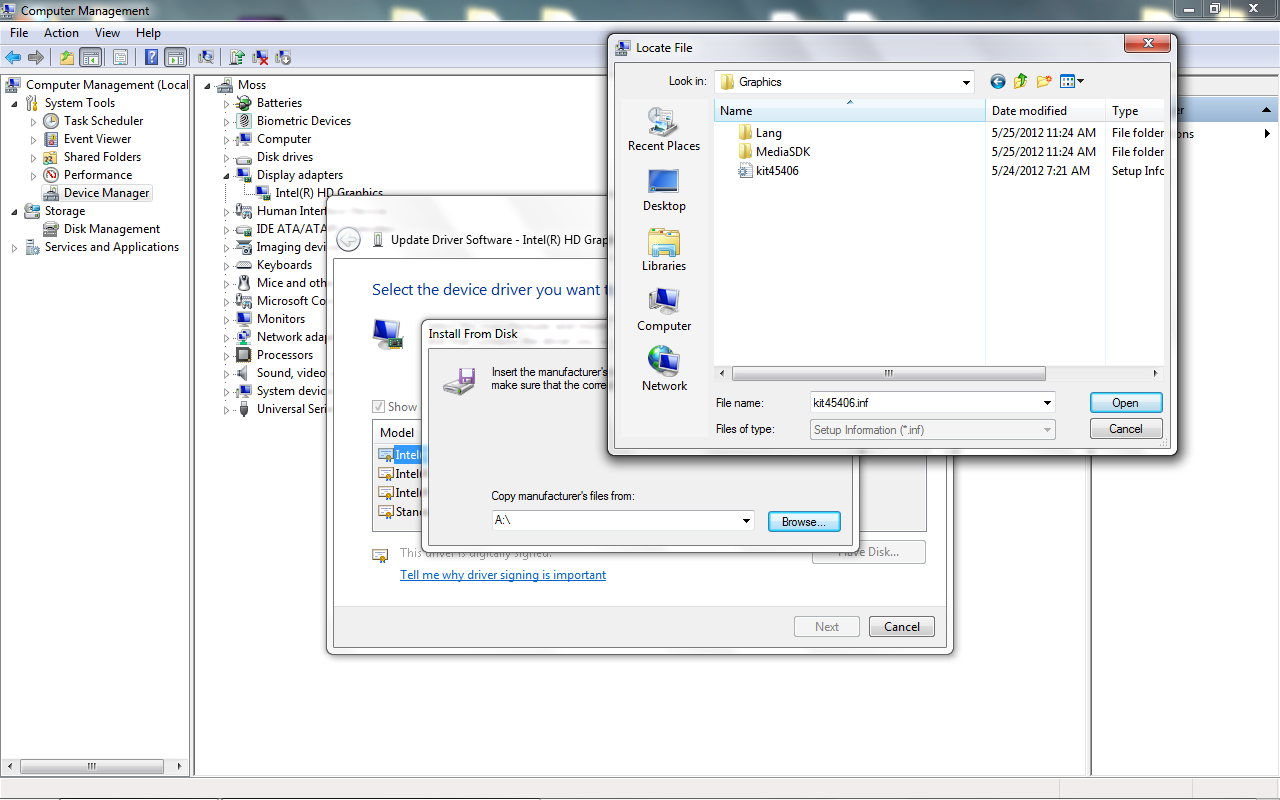The image size is (1280, 800).
Task: Click Computer icon in places bar
Action: coord(664,310)
